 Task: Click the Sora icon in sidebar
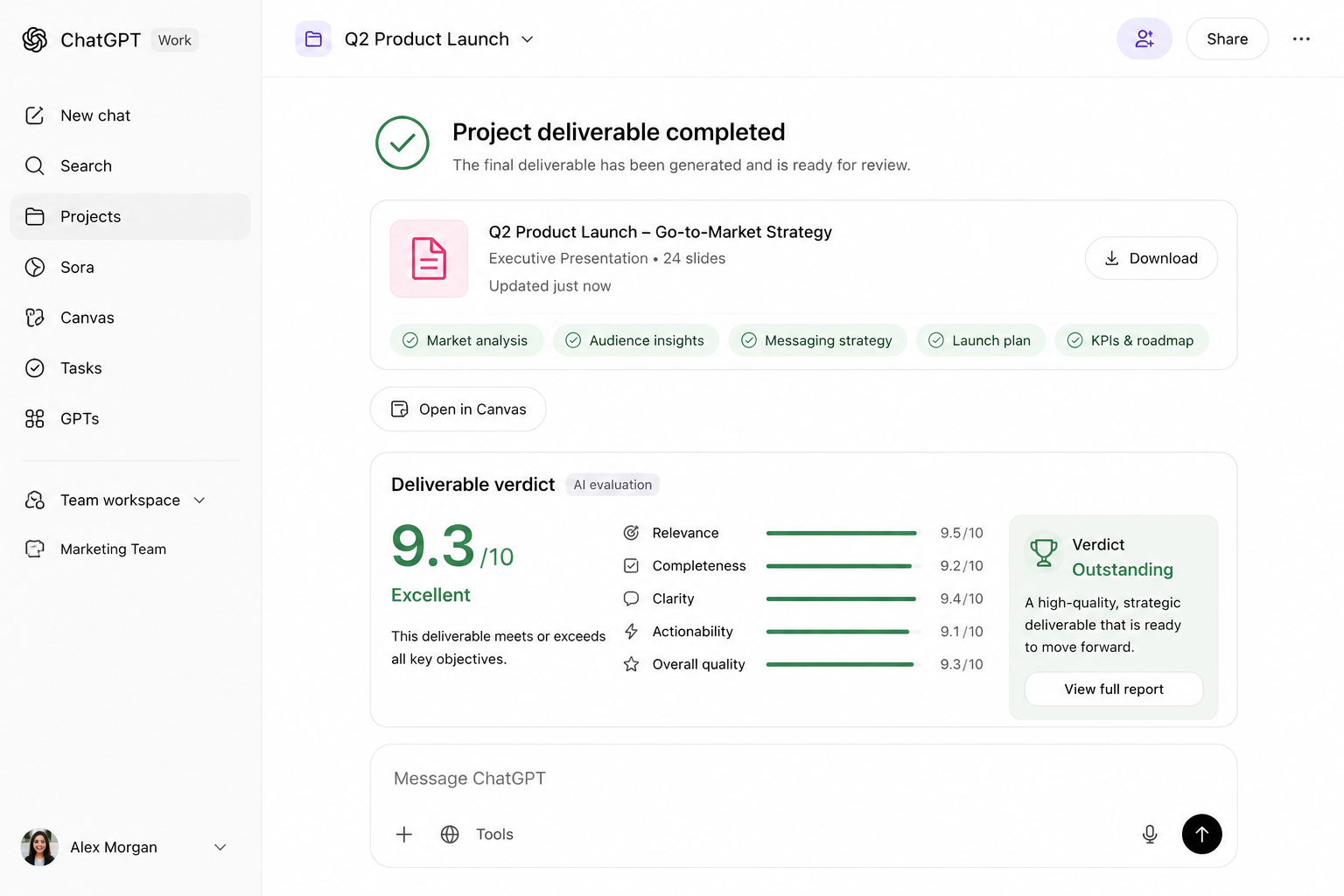point(35,267)
